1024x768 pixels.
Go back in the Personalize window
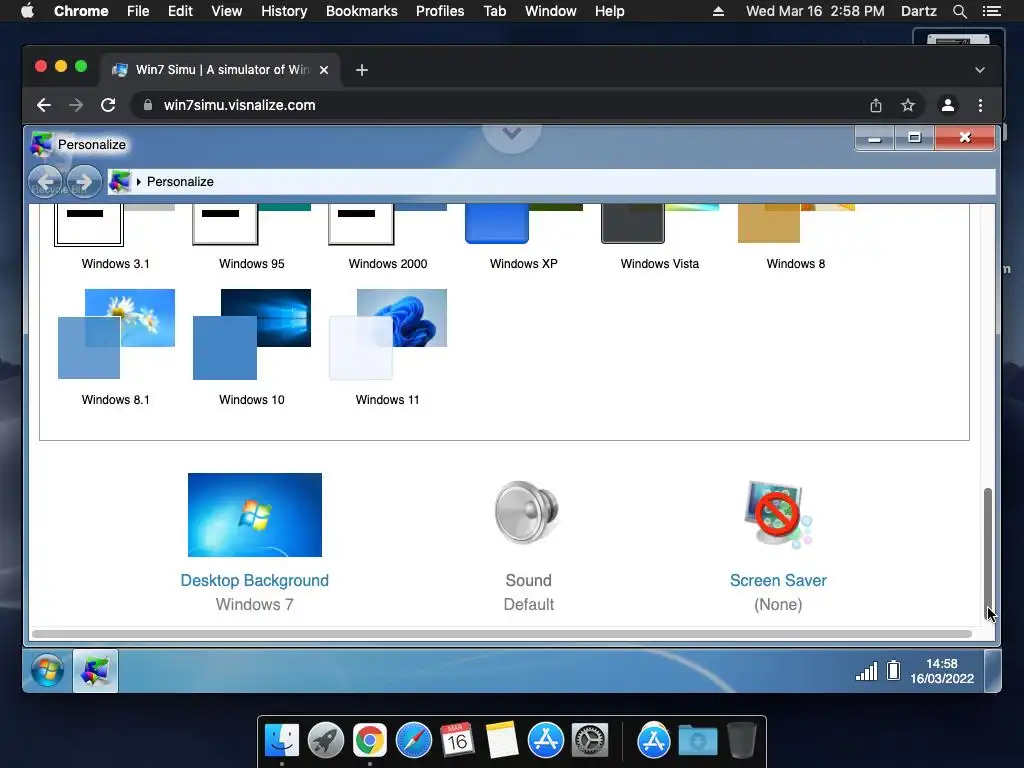[x=46, y=181]
